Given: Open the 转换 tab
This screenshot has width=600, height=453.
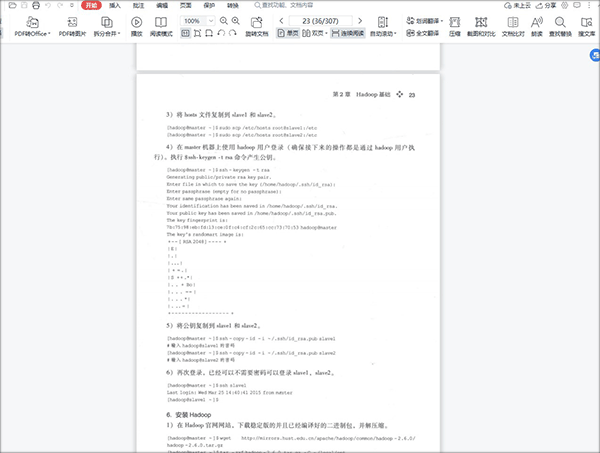Looking at the screenshot, I should (x=233, y=5).
